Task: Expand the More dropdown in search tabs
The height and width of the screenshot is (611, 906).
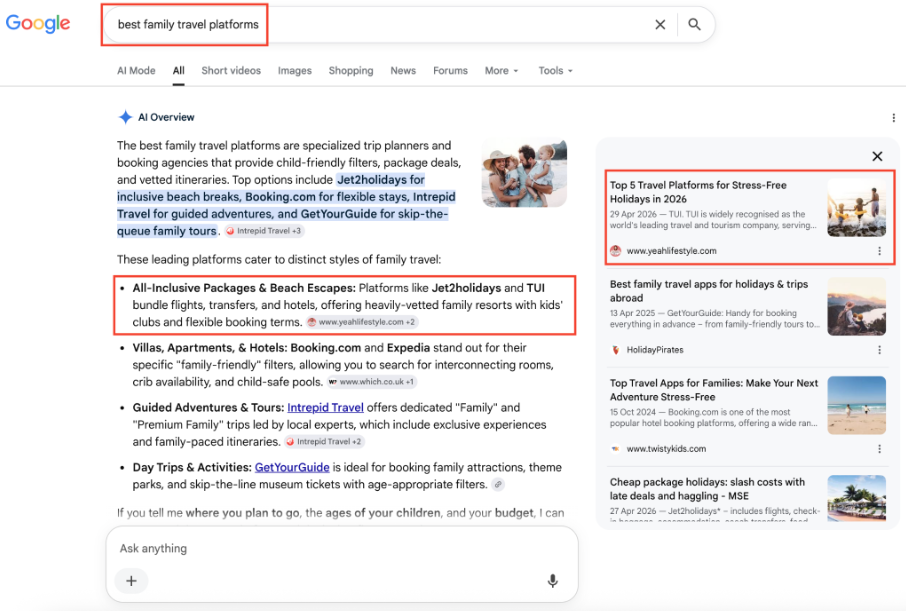Action: pyautogui.click(x=501, y=71)
